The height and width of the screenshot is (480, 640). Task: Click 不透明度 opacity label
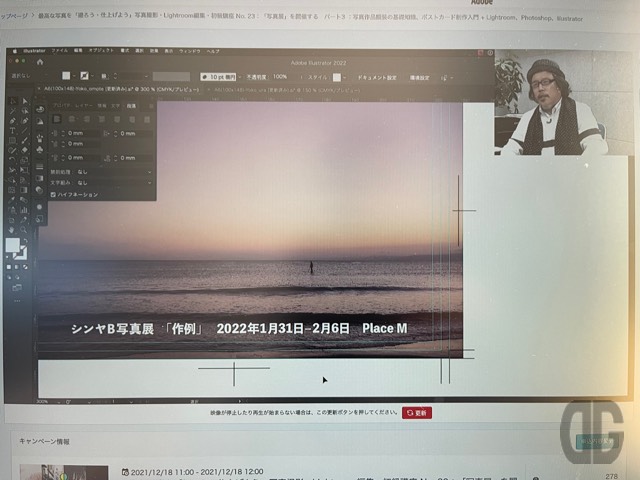tap(257, 77)
